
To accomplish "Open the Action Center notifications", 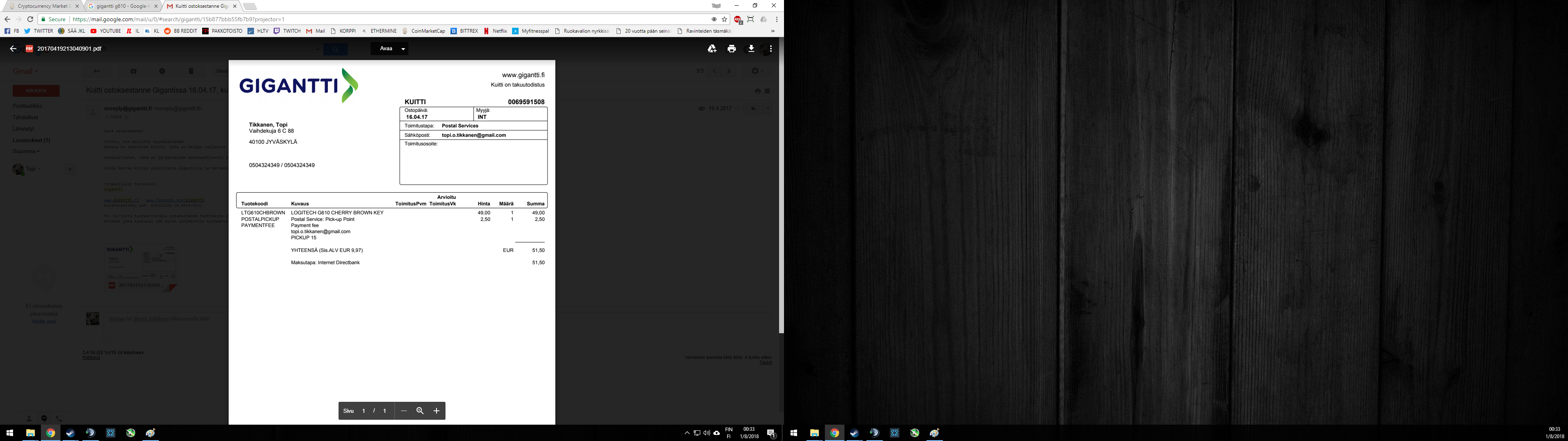I will [x=771, y=433].
